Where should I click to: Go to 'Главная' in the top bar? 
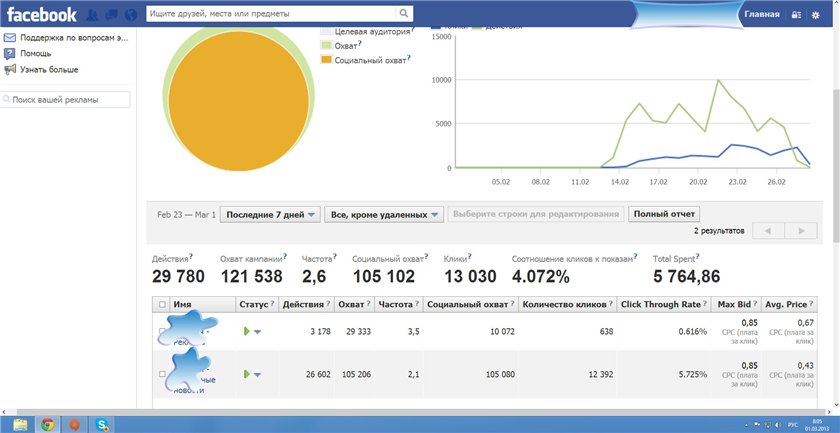tap(762, 15)
